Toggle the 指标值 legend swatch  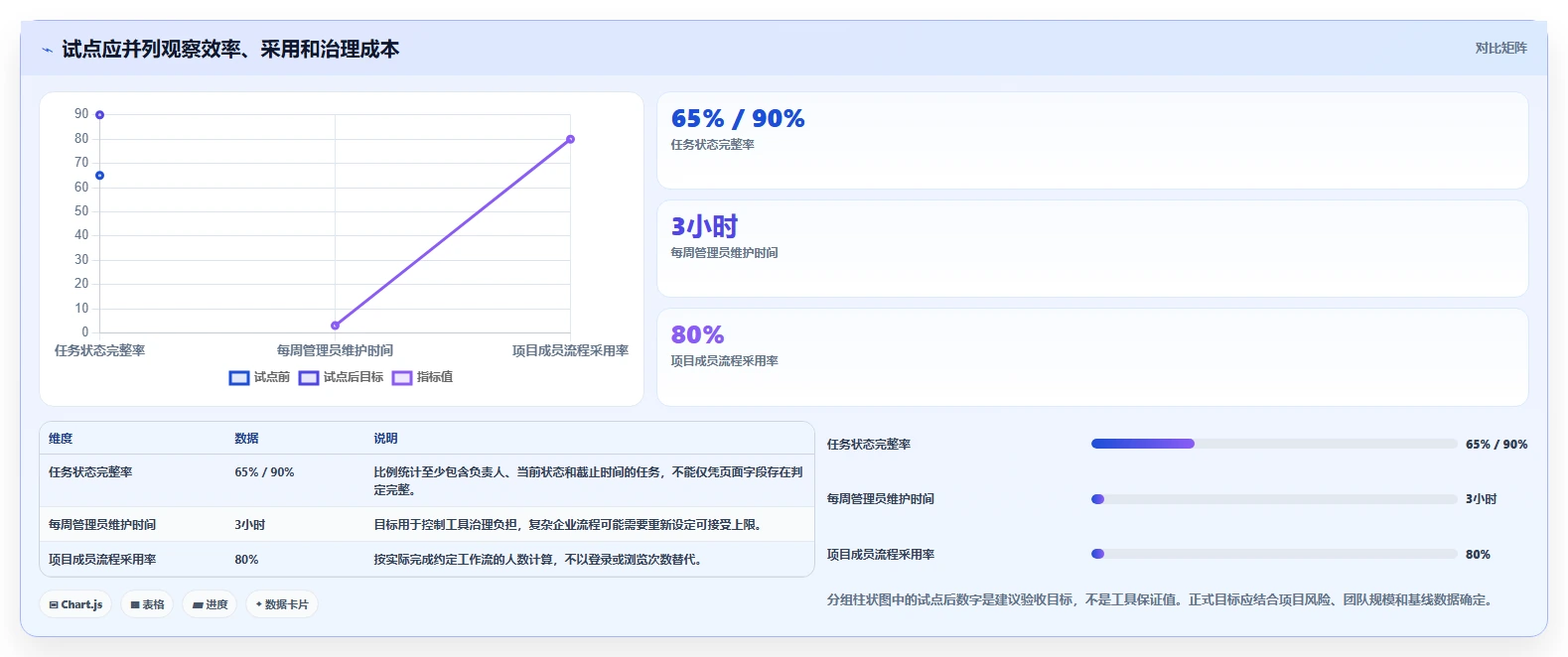402,378
